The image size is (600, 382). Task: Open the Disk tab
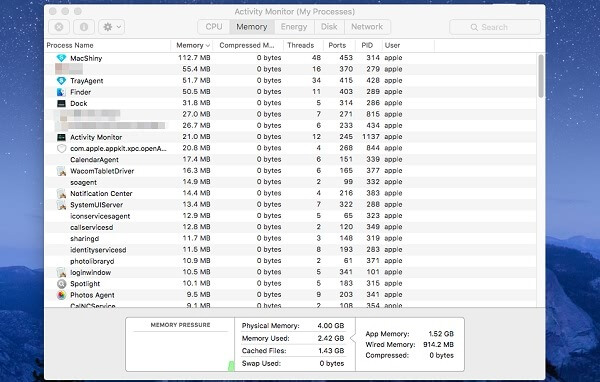click(x=329, y=27)
